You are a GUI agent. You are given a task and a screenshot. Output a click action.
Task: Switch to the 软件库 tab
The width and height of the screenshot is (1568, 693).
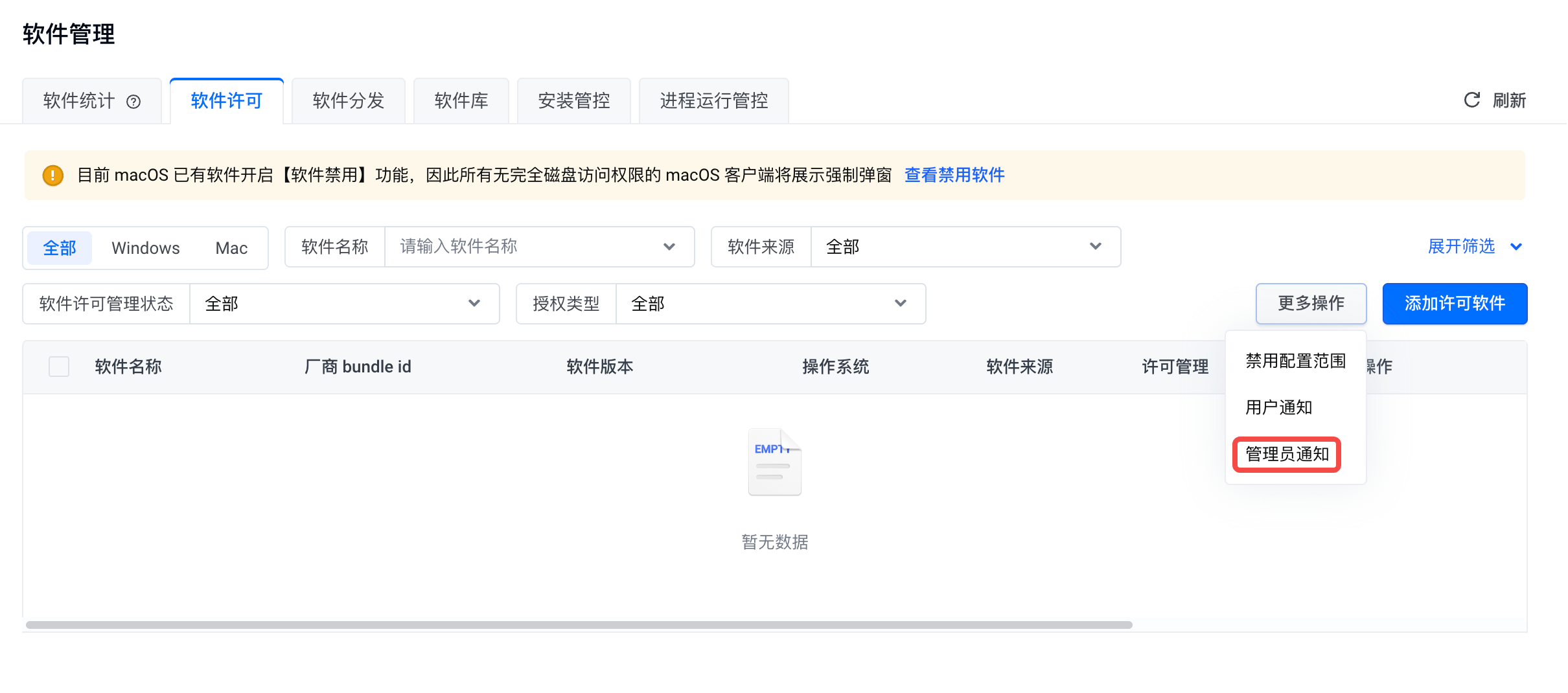(x=461, y=101)
